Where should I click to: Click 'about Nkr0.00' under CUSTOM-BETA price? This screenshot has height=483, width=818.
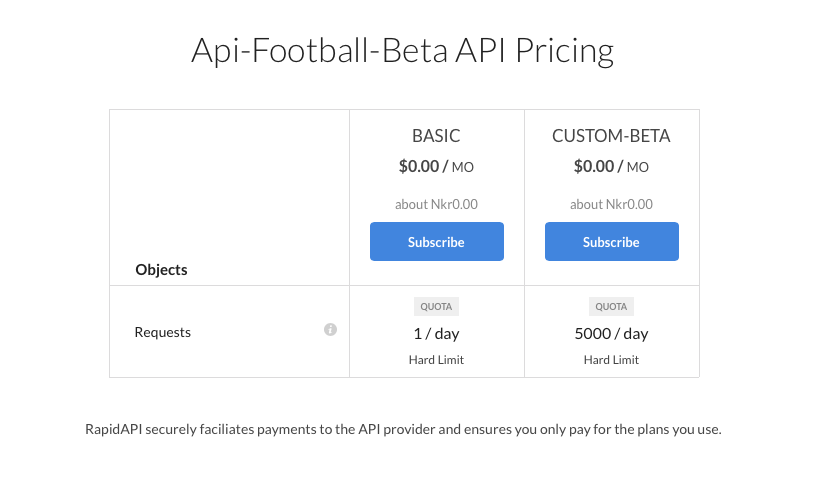point(611,204)
